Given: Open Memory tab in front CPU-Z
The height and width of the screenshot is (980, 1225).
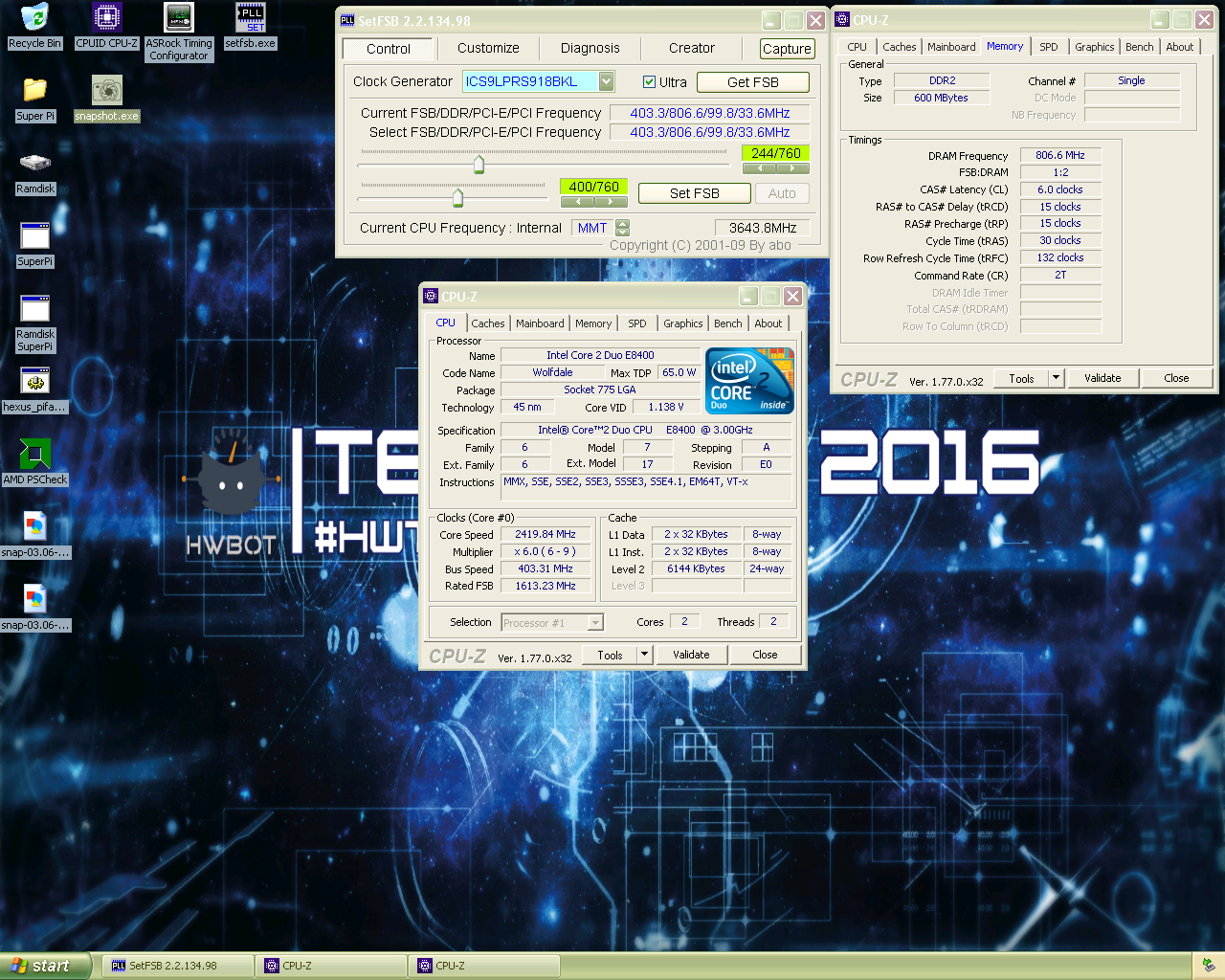Looking at the screenshot, I should [x=593, y=323].
